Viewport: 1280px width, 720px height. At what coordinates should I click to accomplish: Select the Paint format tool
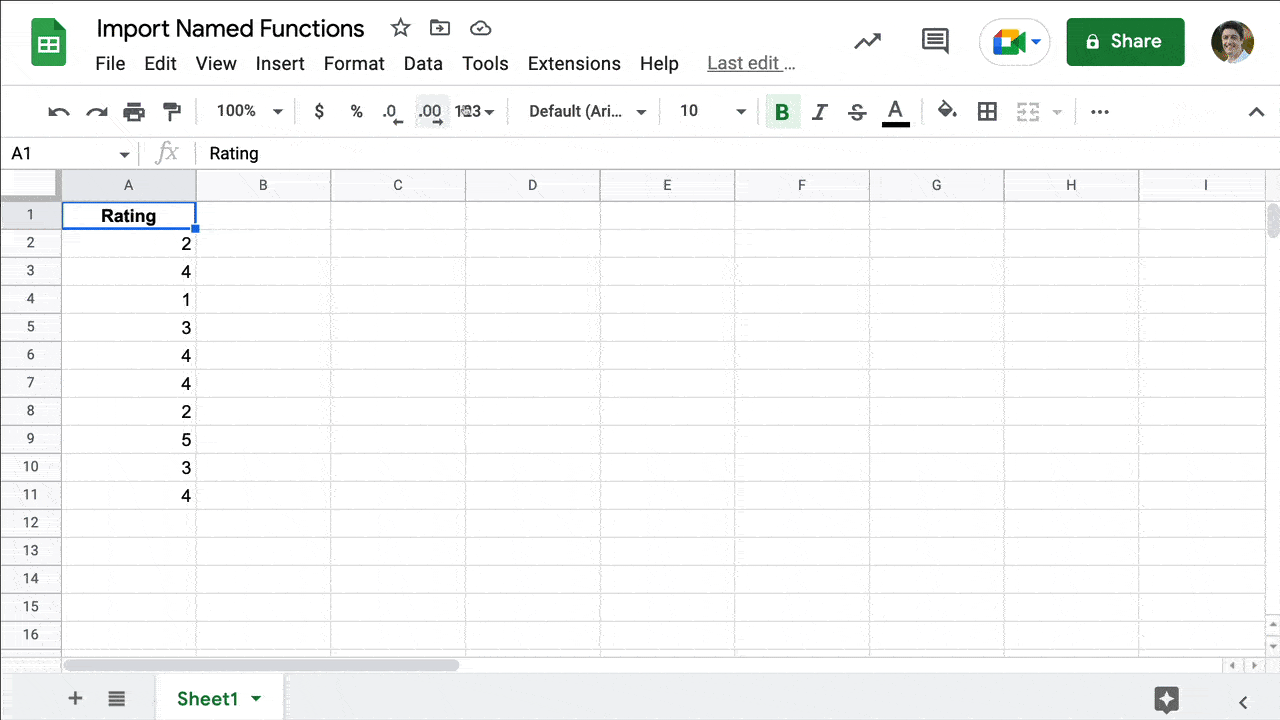coord(171,111)
